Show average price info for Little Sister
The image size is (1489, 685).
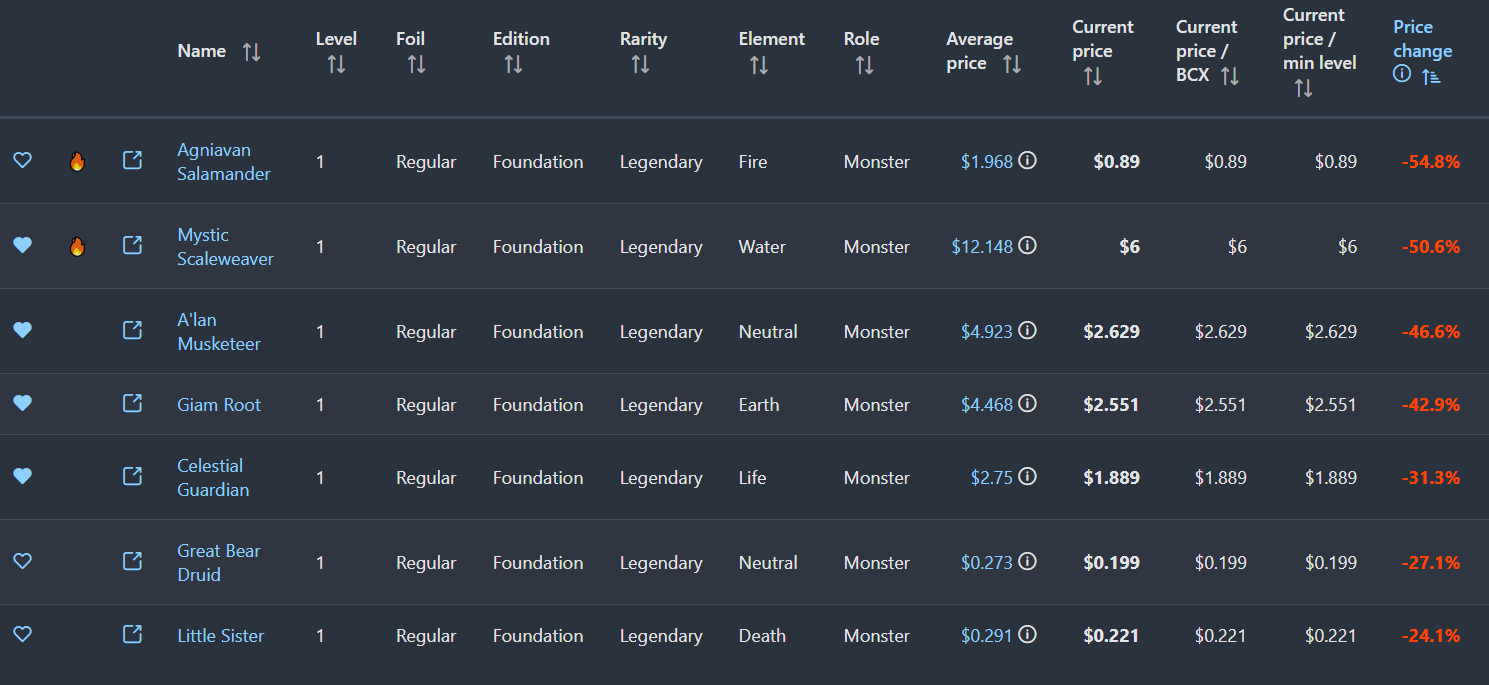pyautogui.click(x=1027, y=634)
